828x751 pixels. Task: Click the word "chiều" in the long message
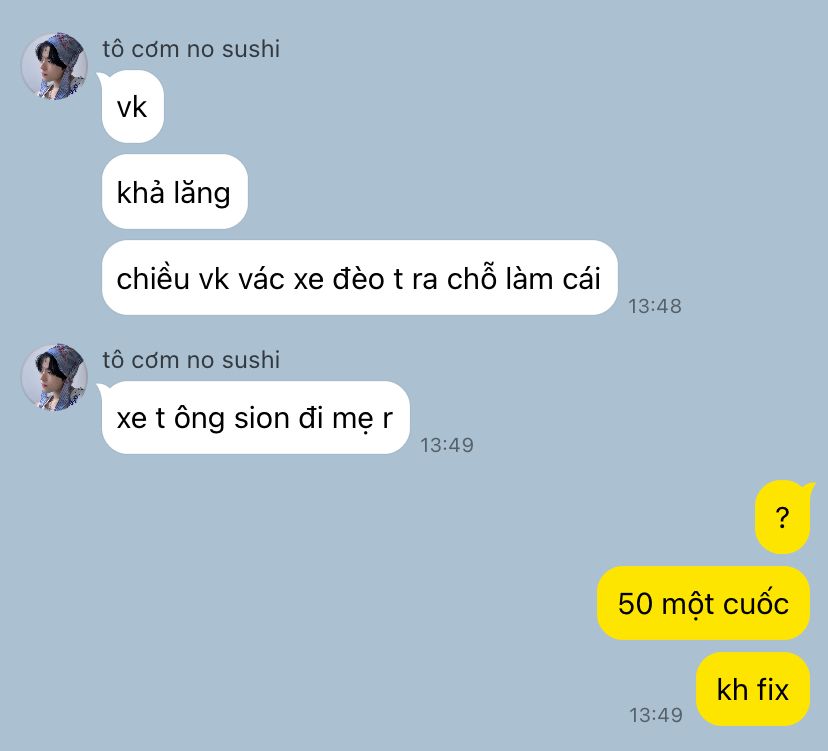[x=153, y=278]
